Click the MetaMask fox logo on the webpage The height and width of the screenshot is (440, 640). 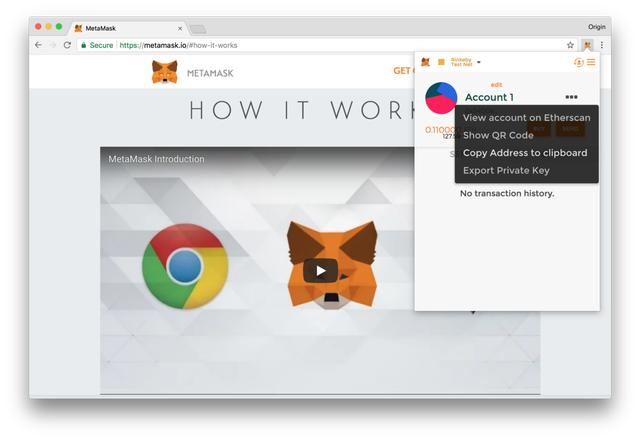[164, 72]
